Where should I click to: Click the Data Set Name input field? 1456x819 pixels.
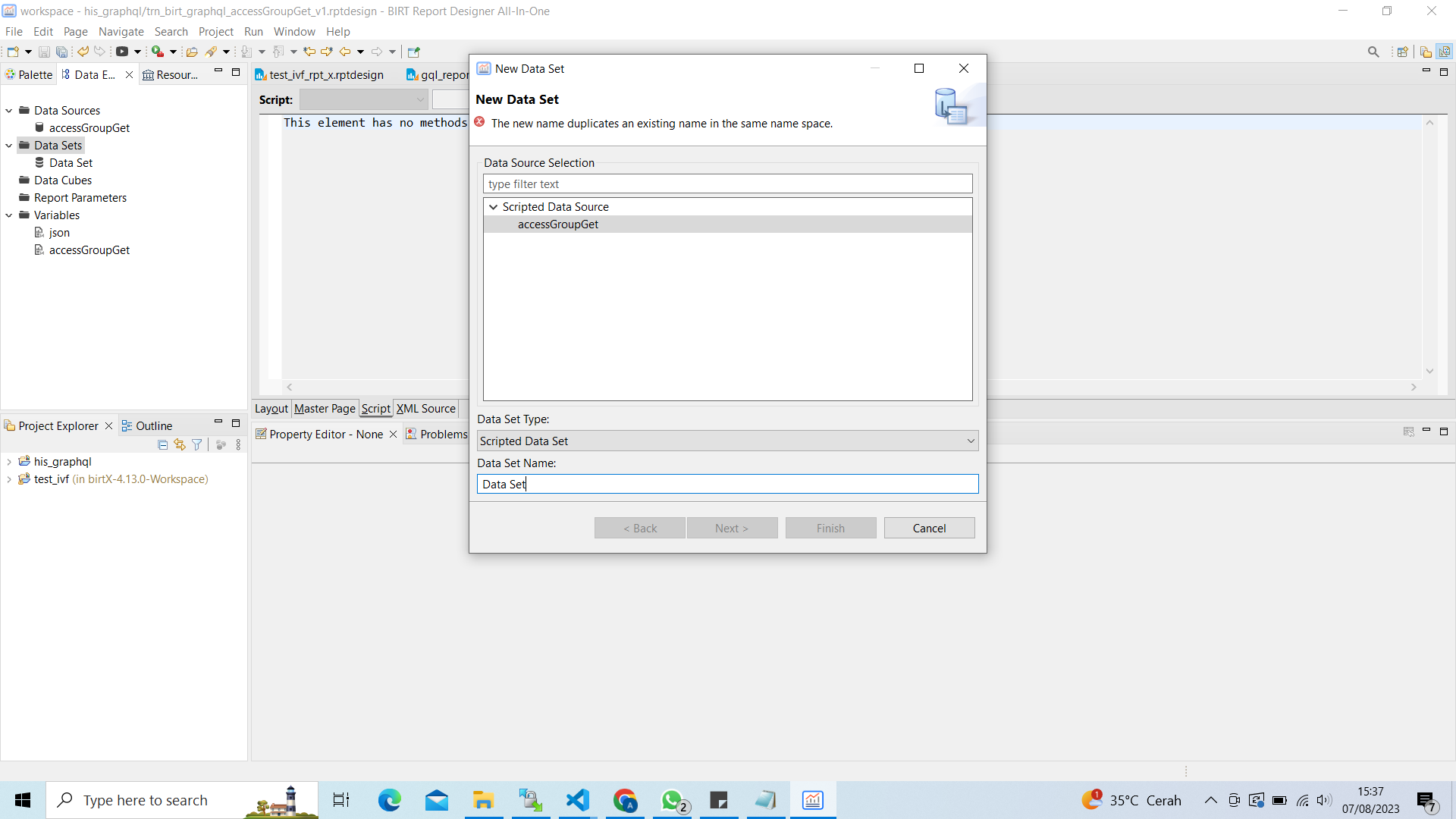727,485
